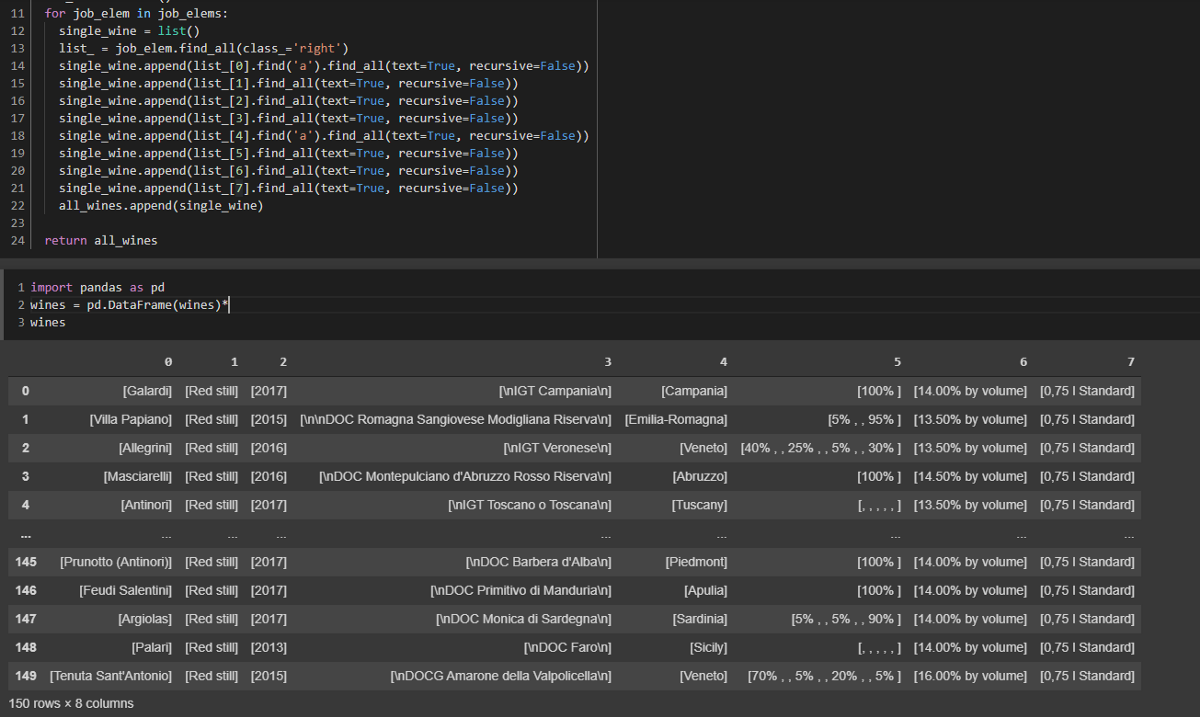Click the 'DOC Montepulciano d'Abruzzo Rosso Riserva' cell
This screenshot has height=717, width=1200.
pyautogui.click(x=465, y=476)
